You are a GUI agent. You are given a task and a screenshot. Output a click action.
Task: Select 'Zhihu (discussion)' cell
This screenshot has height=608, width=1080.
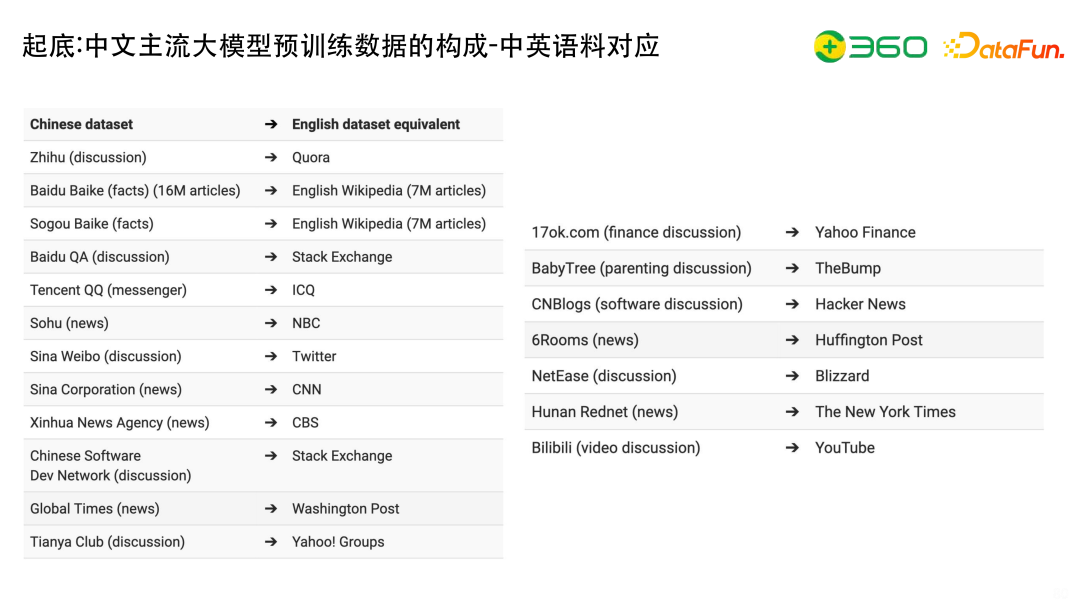tap(88, 158)
